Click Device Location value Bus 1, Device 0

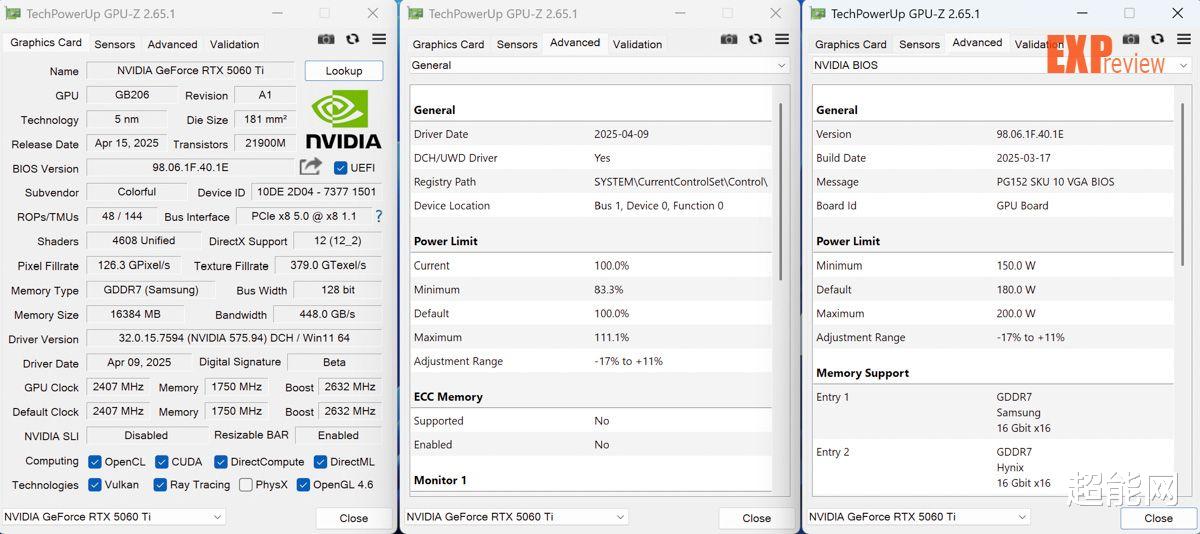658,206
